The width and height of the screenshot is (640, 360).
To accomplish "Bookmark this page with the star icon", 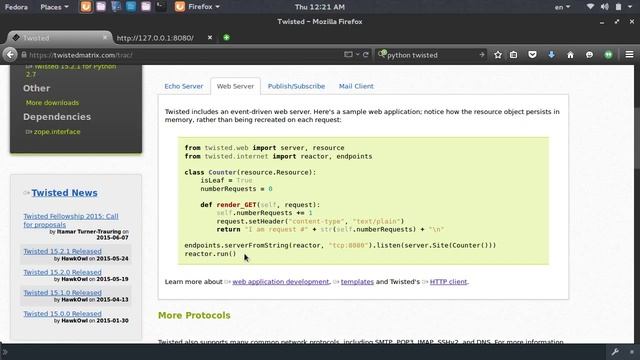I will pos(498,55).
